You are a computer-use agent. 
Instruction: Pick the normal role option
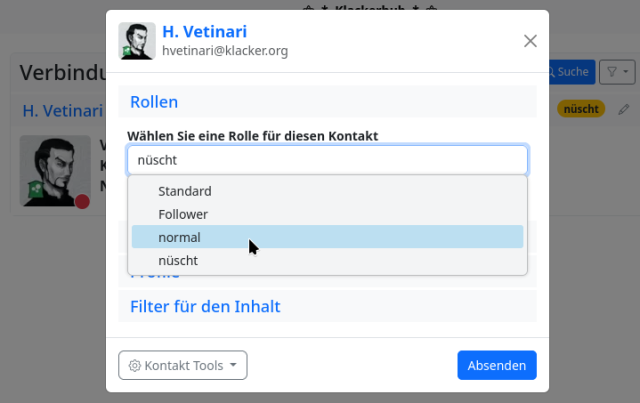[179, 237]
